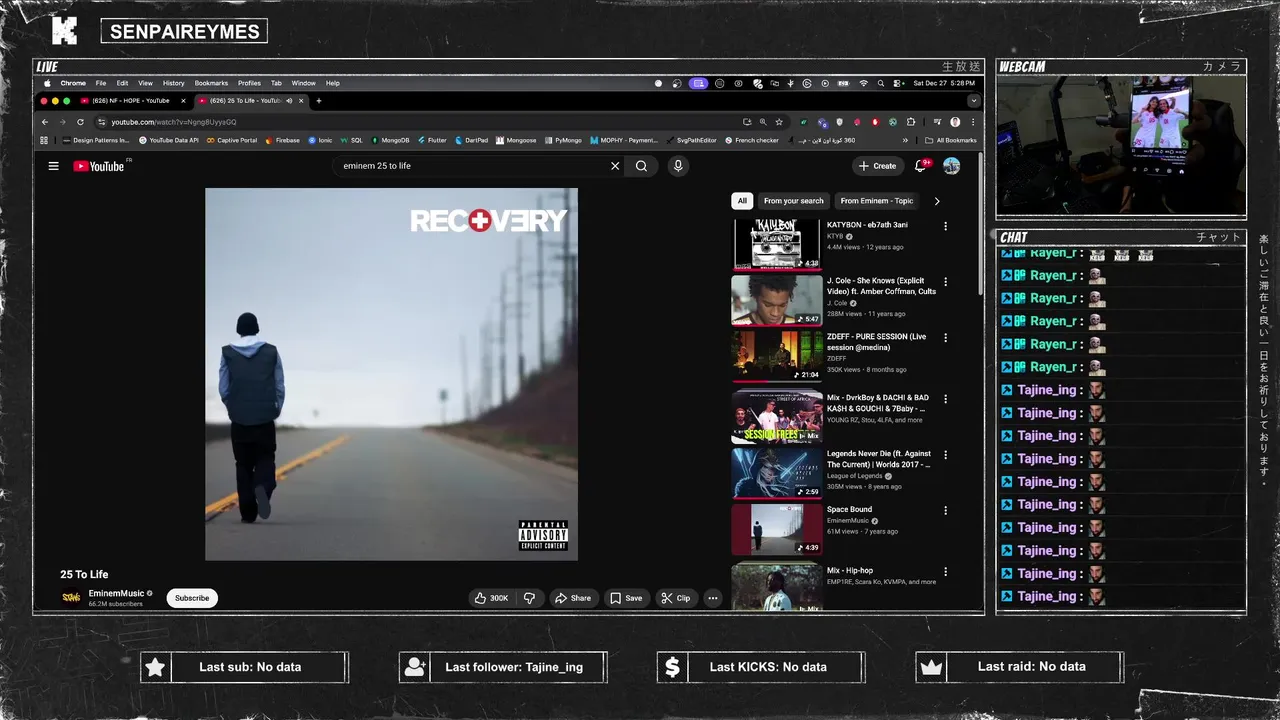Image resolution: width=1280 pixels, height=720 pixels.
Task: Save the video to a playlist
Action: pos(626,598)
